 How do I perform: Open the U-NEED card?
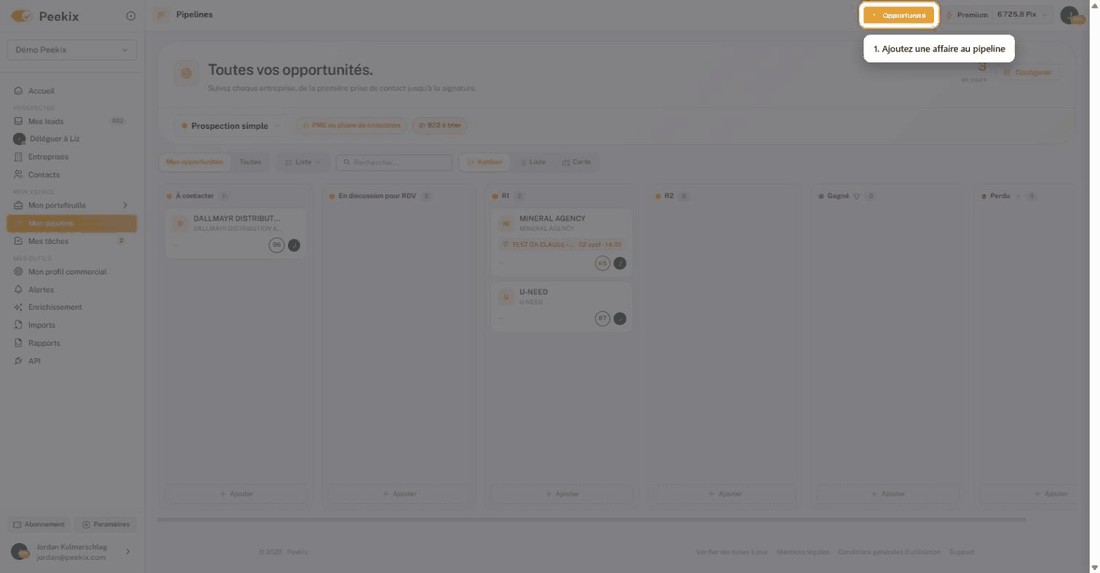[561, 306]
